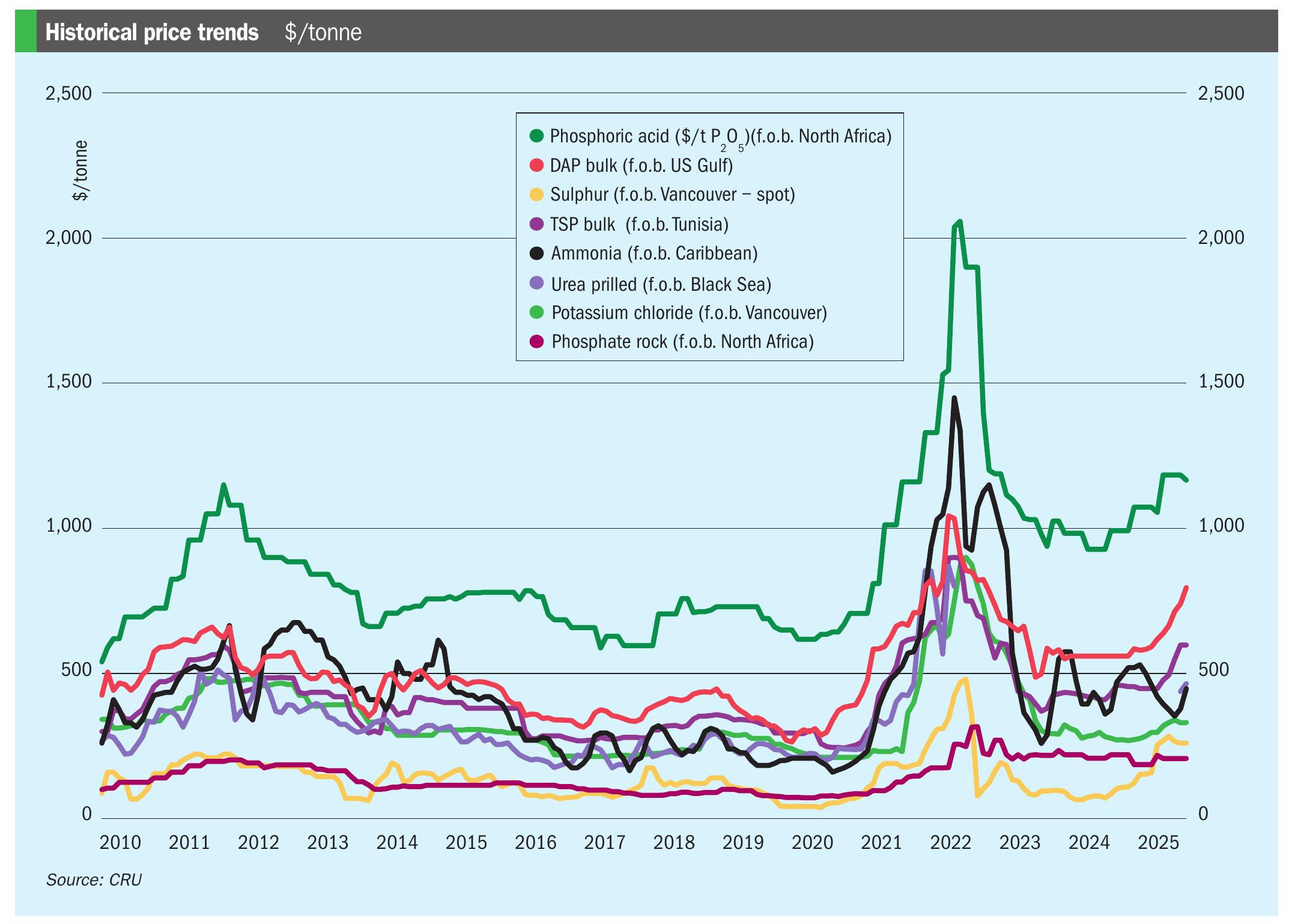Click the TSP bulk legend purple dot
The image size is (1289, 924).
pyautogui.click(x=536, y=224)
